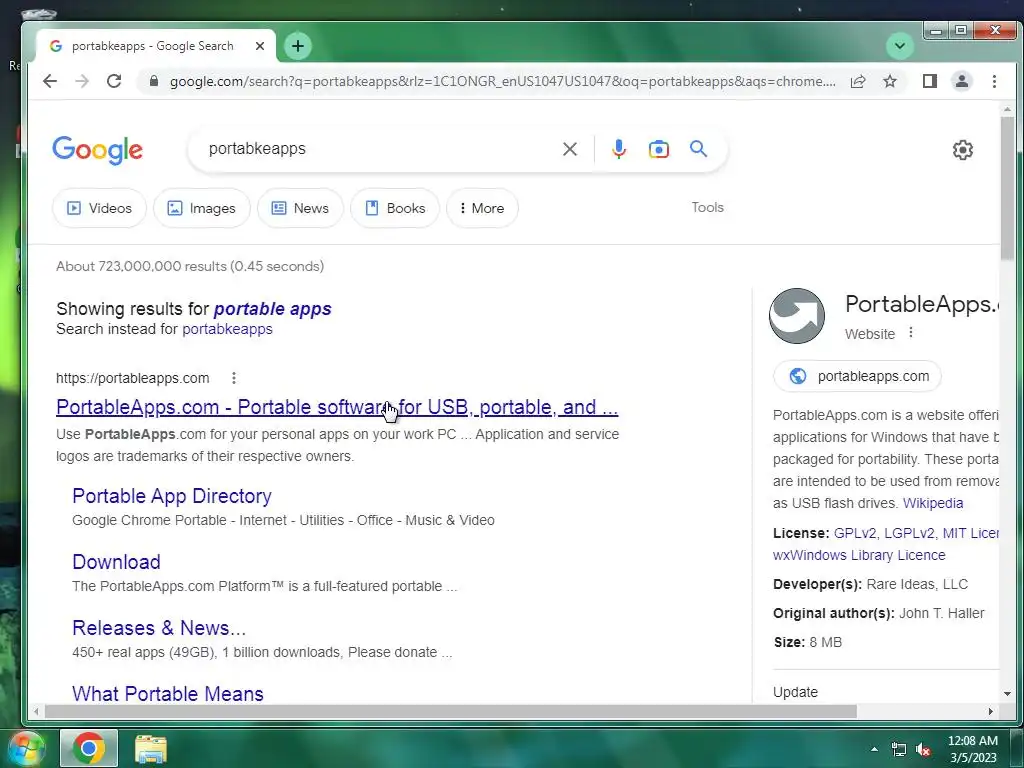Filter results by Images
1024x768 pixels.
click(201, 208)
